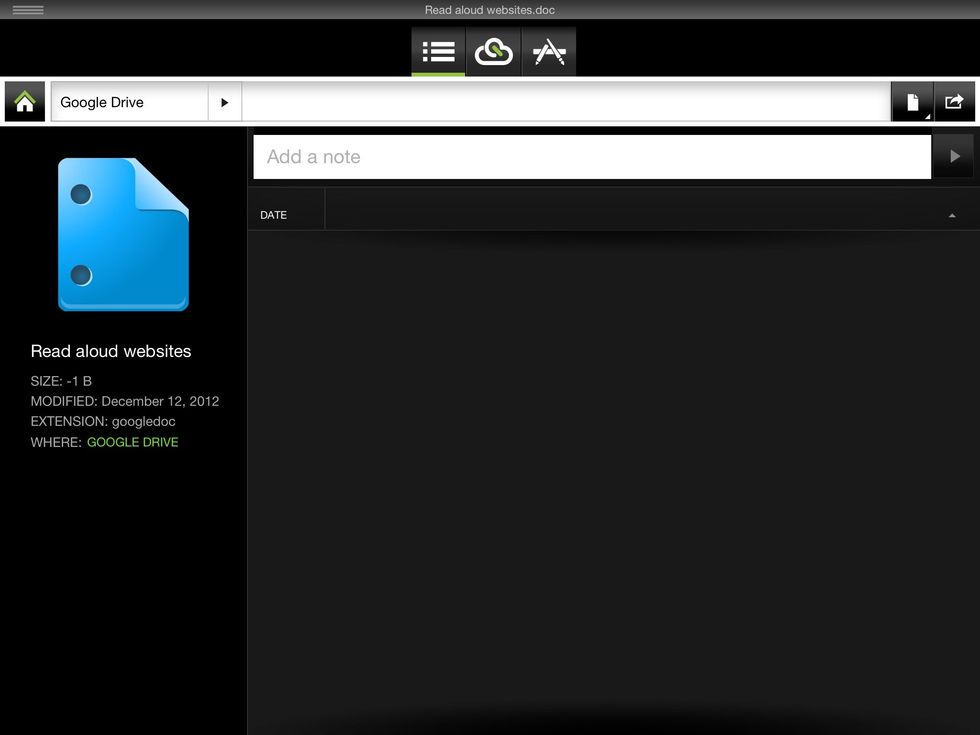The height and width of the screenshot is (735, 980).
Task: Click the home navigation icon
Action: [24, 101]
